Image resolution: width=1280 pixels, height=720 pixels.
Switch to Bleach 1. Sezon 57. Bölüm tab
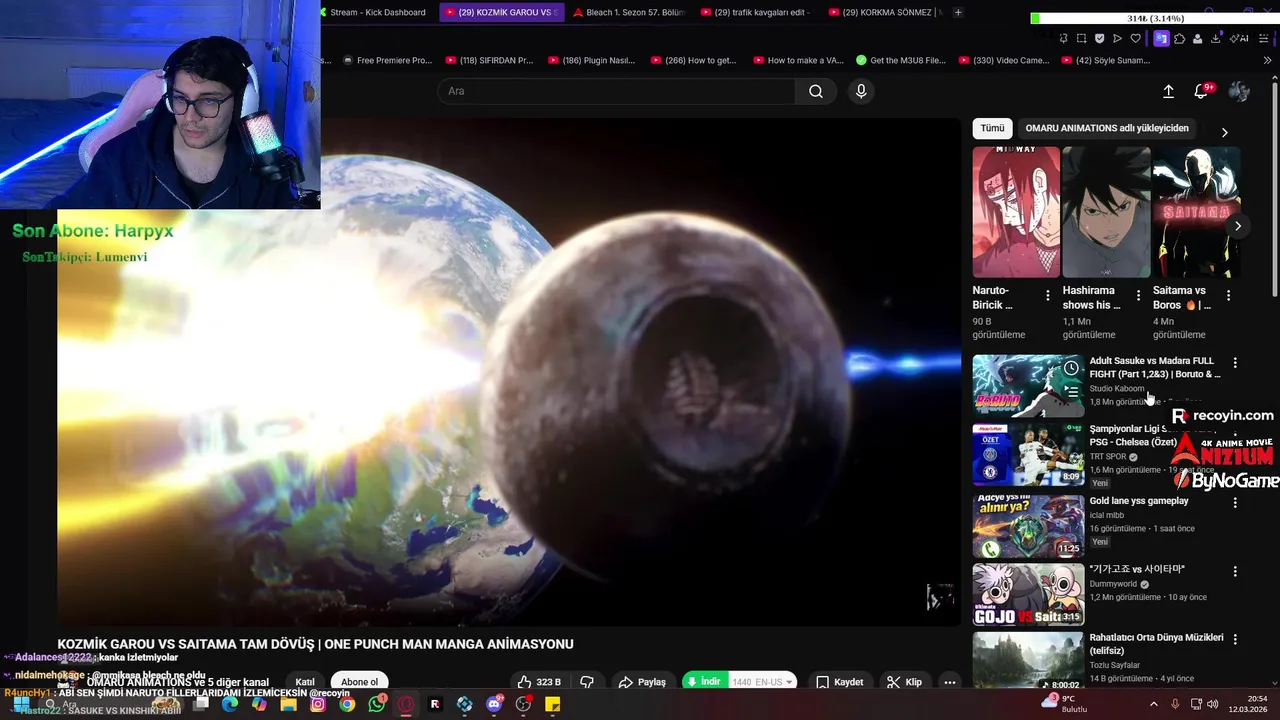(x=628, y=12)
